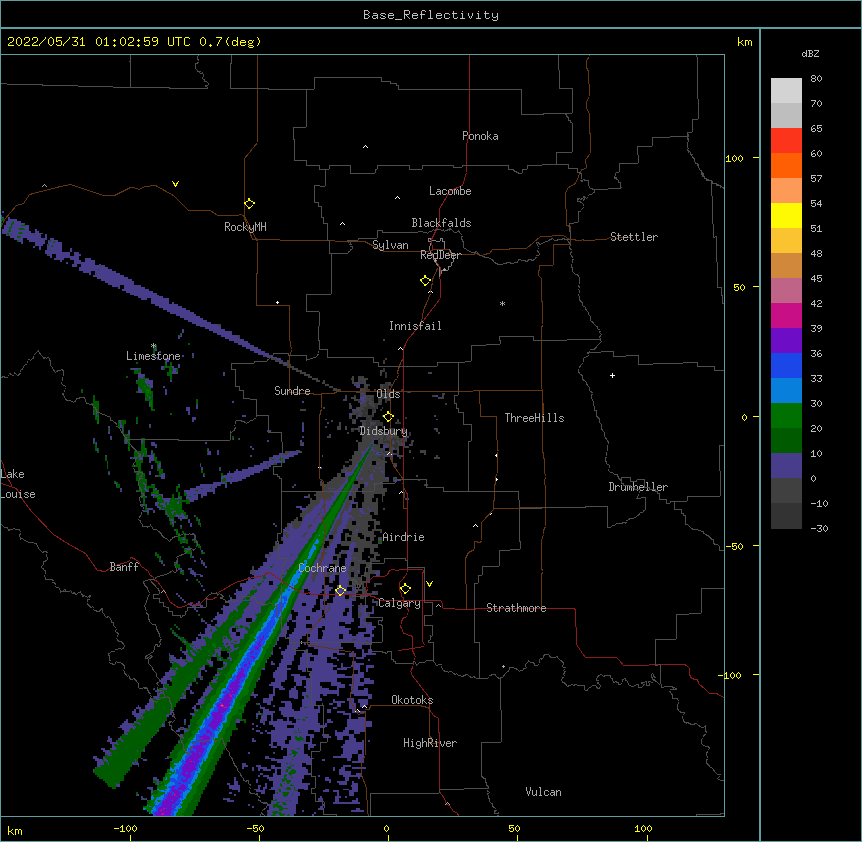The width and height of the screenshot is (862, 842).
Task: Select the yellow diamond marker south of RedDeer
Action: (x=425, y=281)
